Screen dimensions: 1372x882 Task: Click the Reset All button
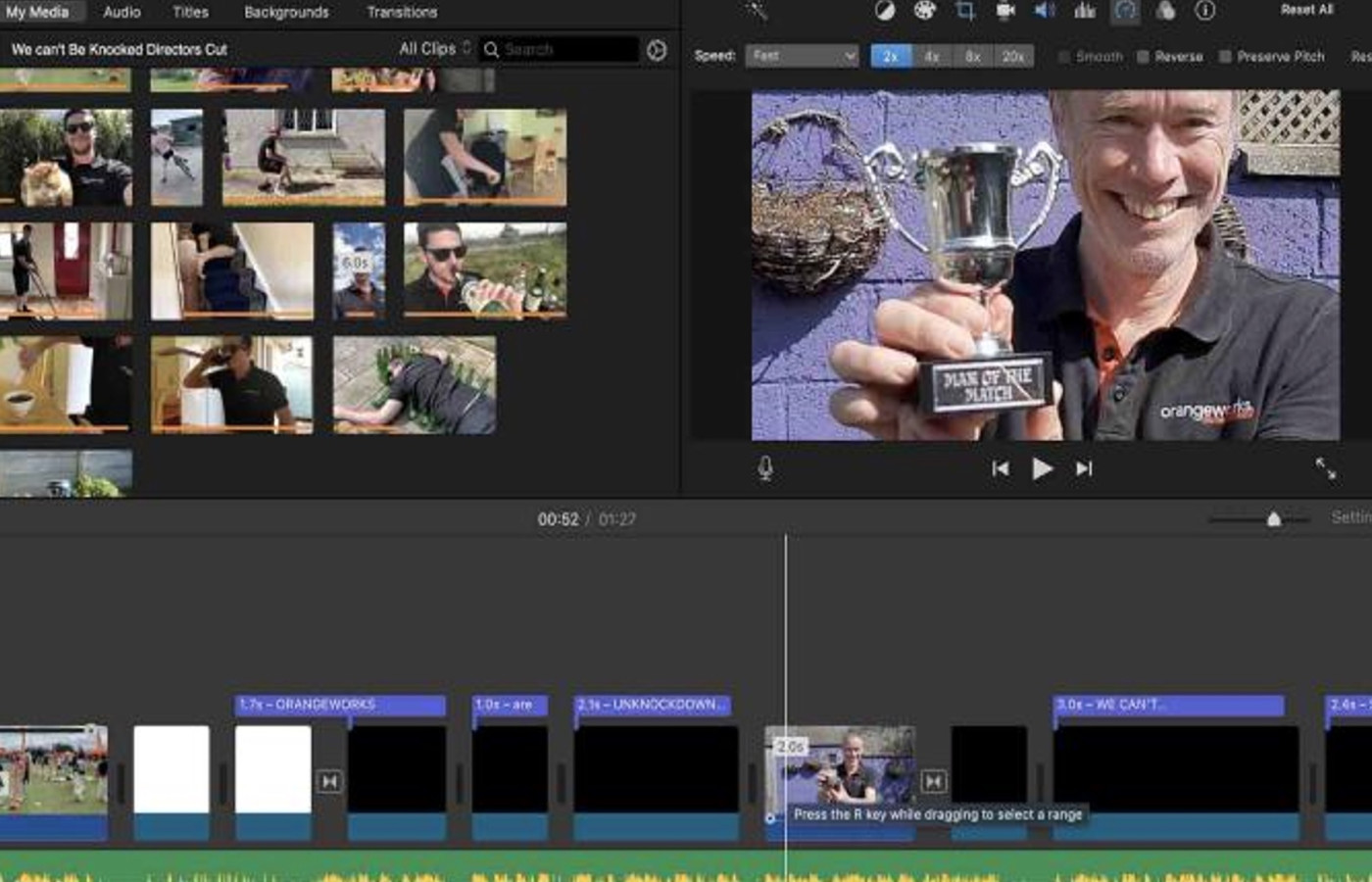click(x=1307, y=10)
